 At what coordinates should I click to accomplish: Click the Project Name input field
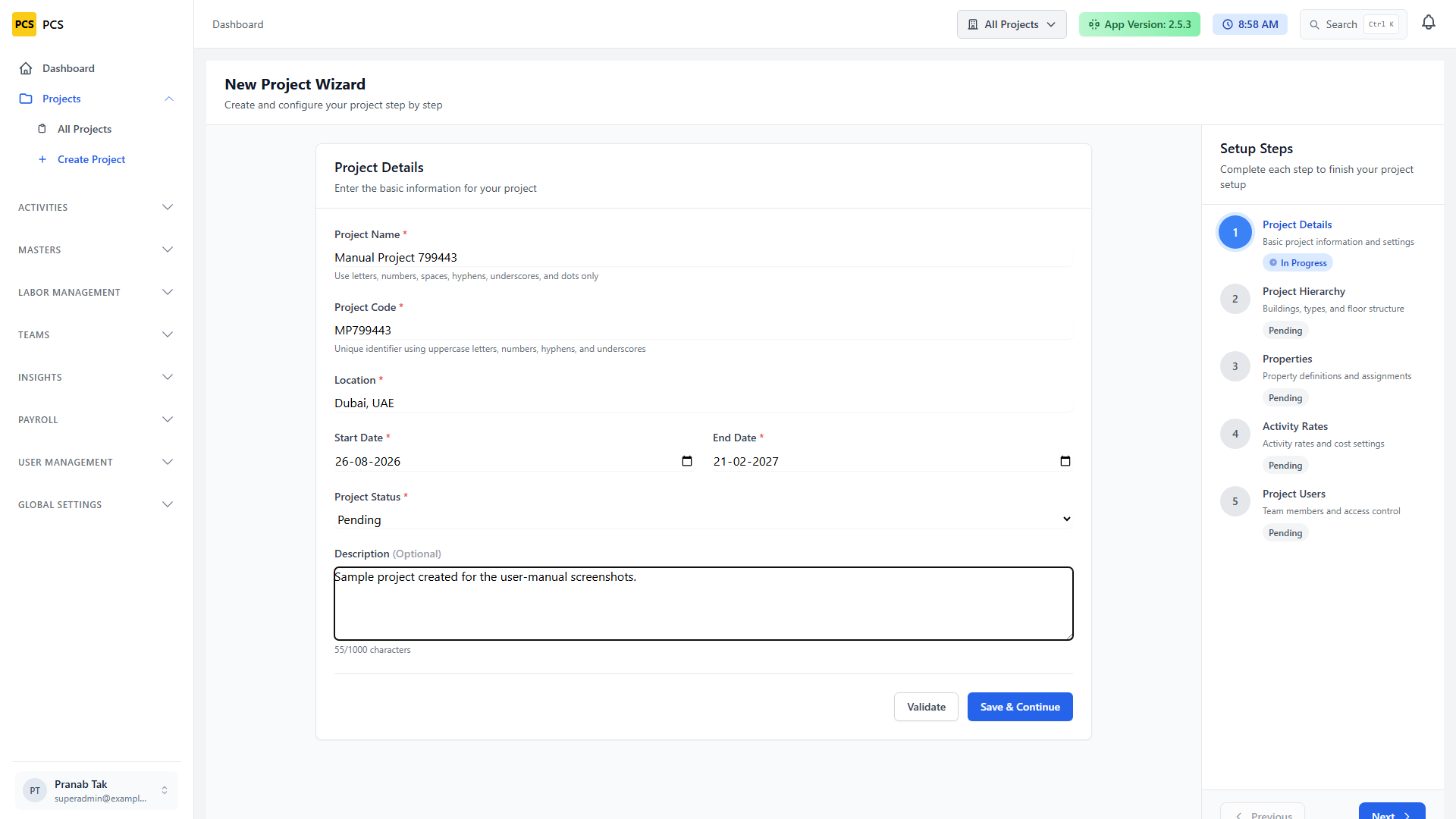[x=703, y=258]
